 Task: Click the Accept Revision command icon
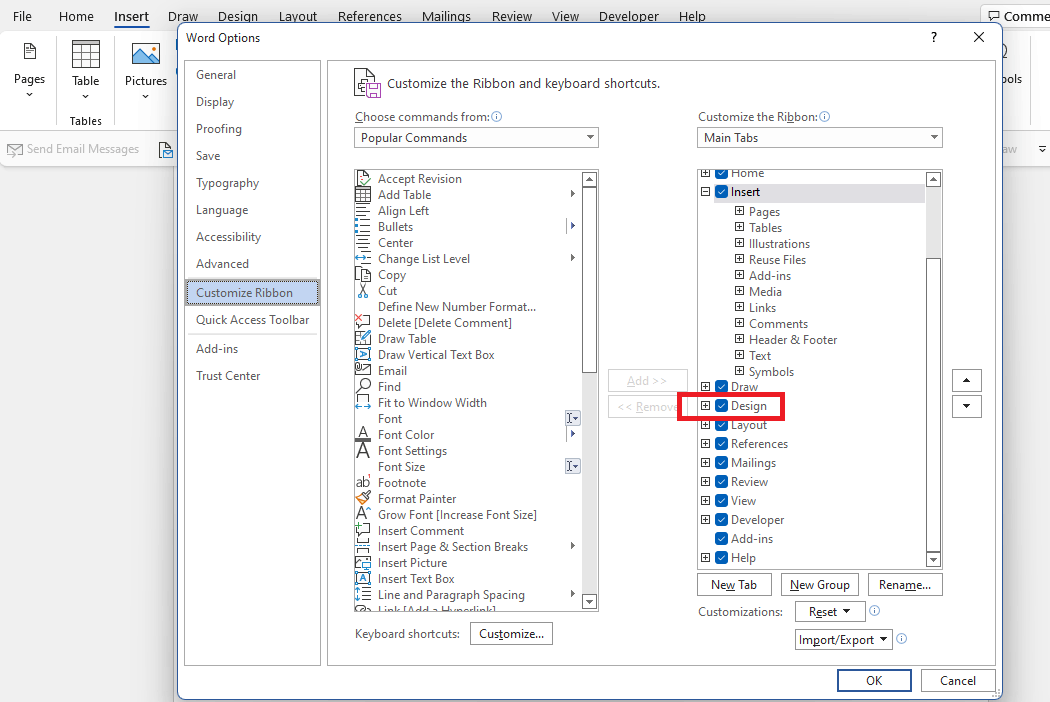[363, 178]
